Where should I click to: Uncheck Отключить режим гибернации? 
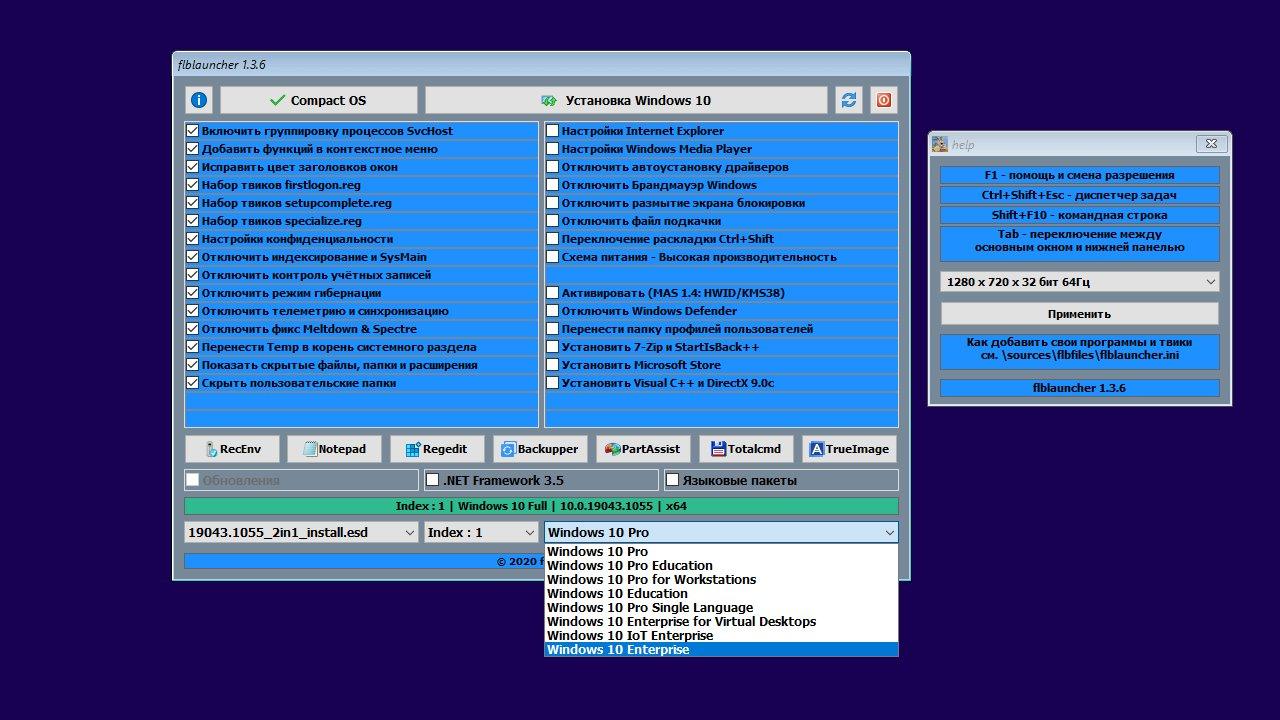point(194,293)
